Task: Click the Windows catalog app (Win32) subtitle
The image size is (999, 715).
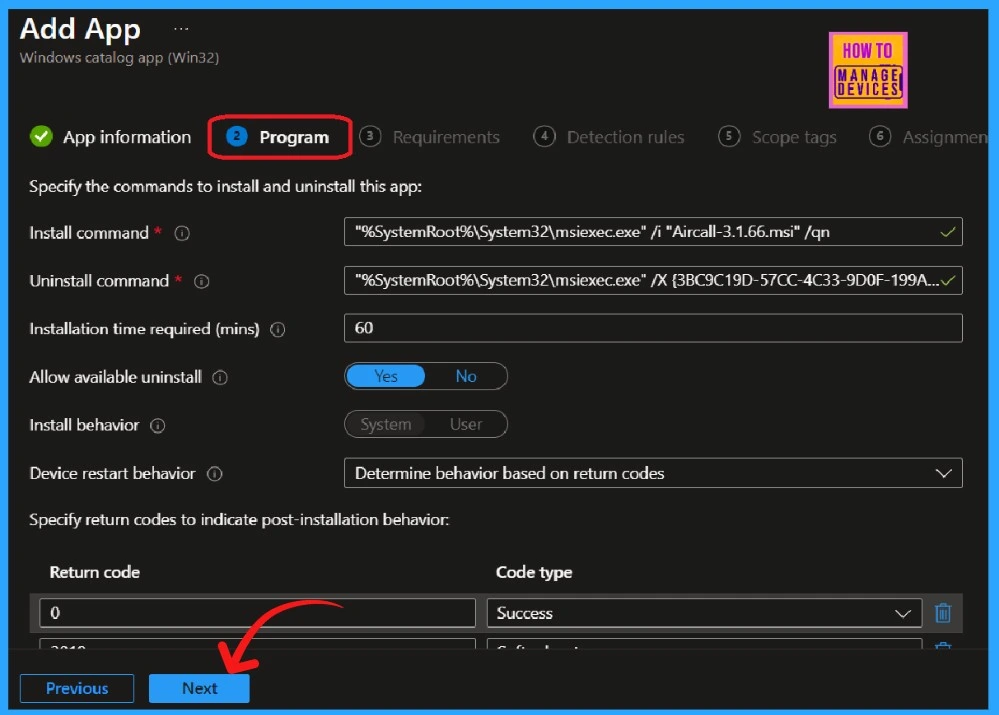Action: point(120,57)
